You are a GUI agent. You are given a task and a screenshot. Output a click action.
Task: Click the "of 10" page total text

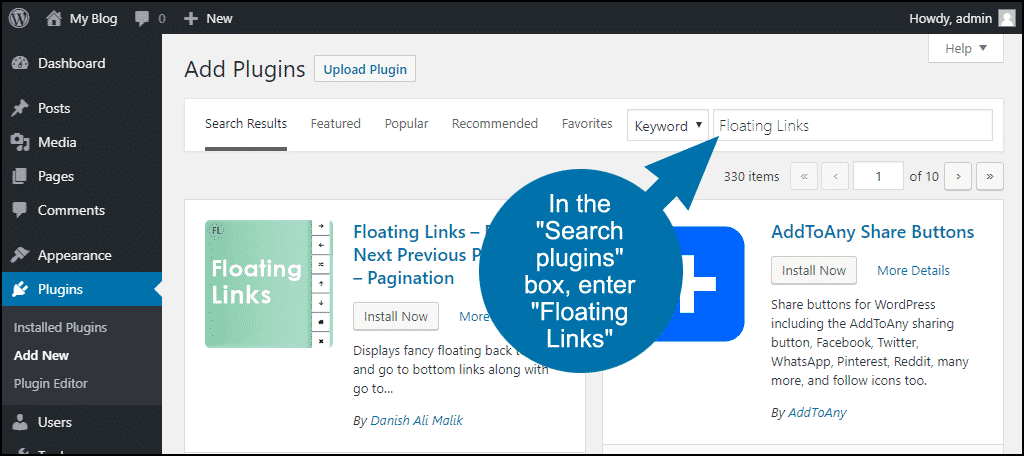tap(924, 176)
